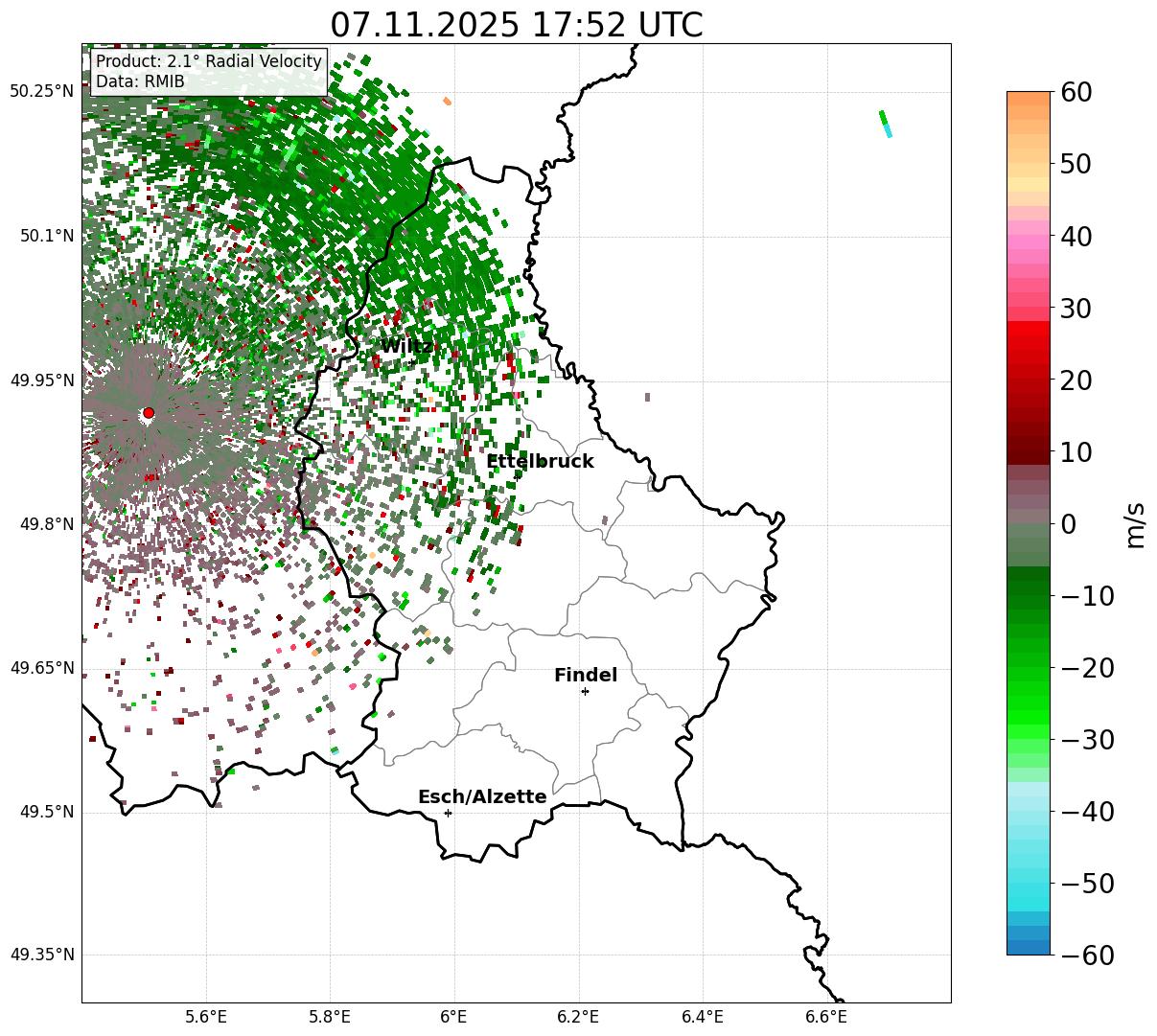
Task: Click the 6.4°E longitude tick label
Action: (x=703, y=1017)
